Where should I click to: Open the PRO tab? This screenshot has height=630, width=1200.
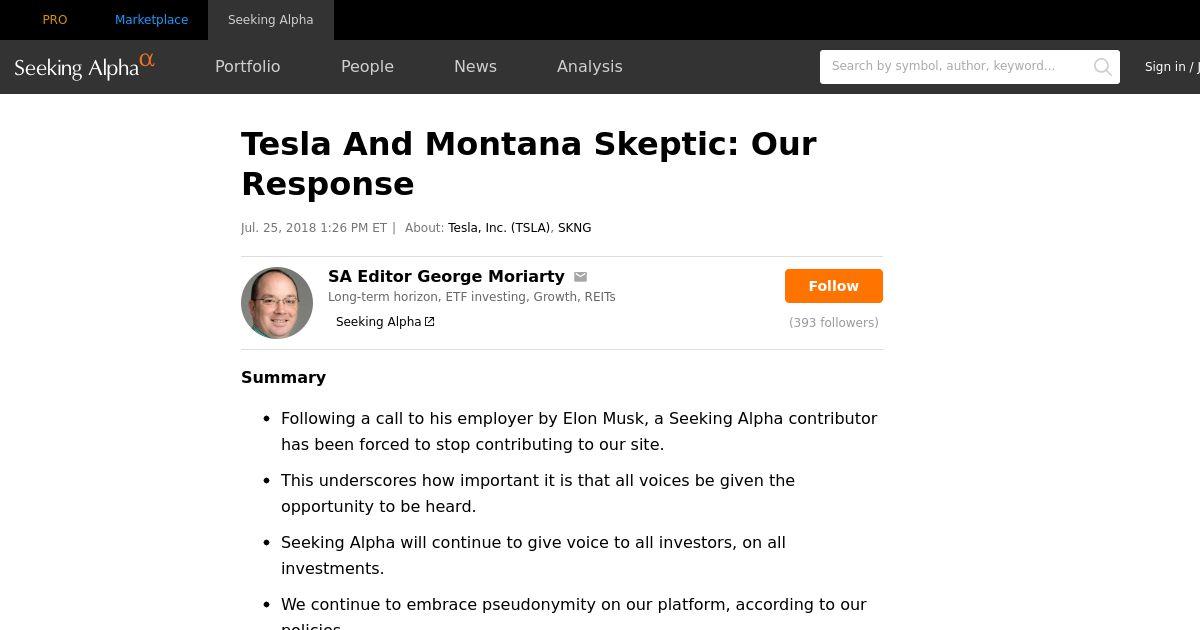(x=55, y=20)
